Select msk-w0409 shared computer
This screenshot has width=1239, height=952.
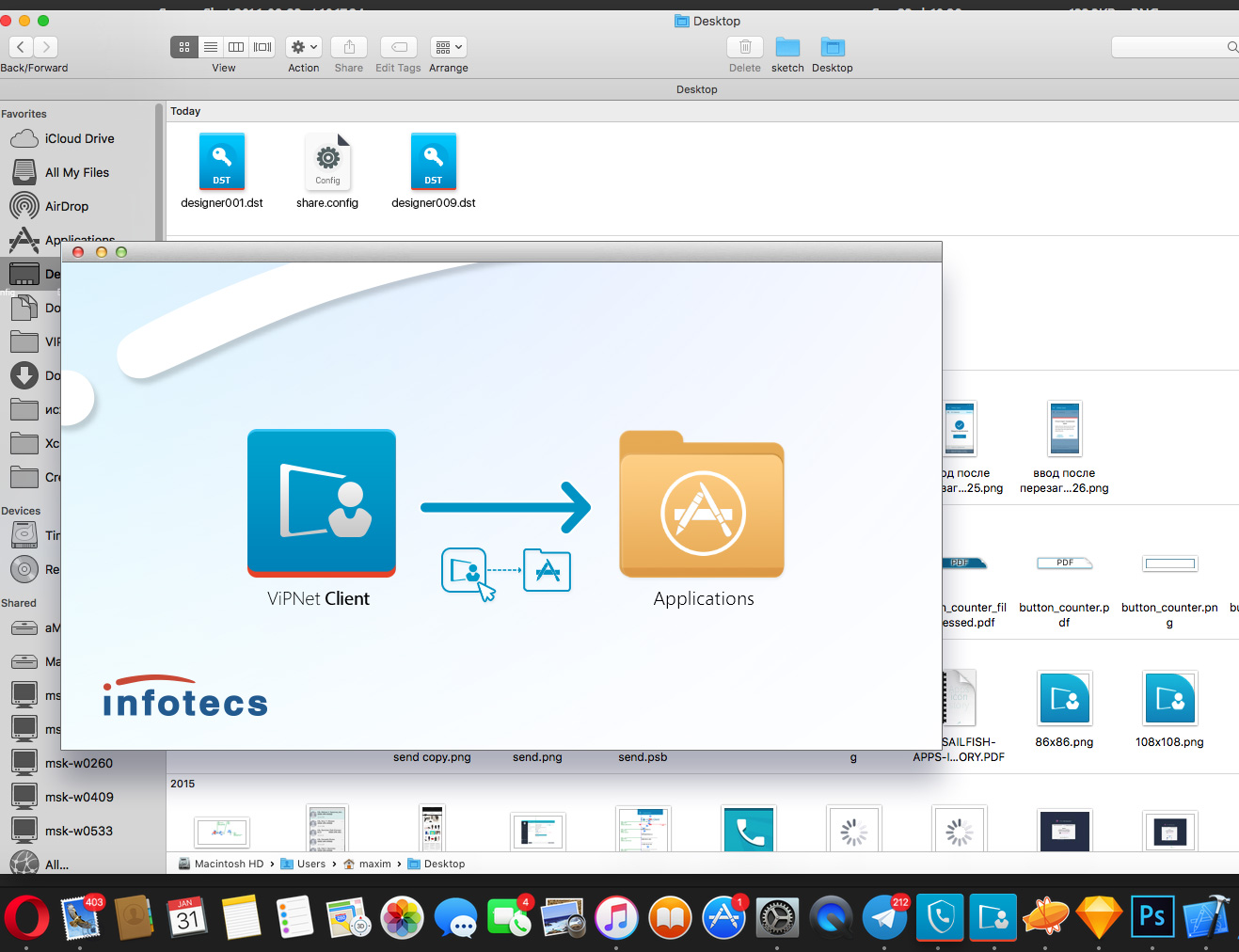tap(77, 797)
